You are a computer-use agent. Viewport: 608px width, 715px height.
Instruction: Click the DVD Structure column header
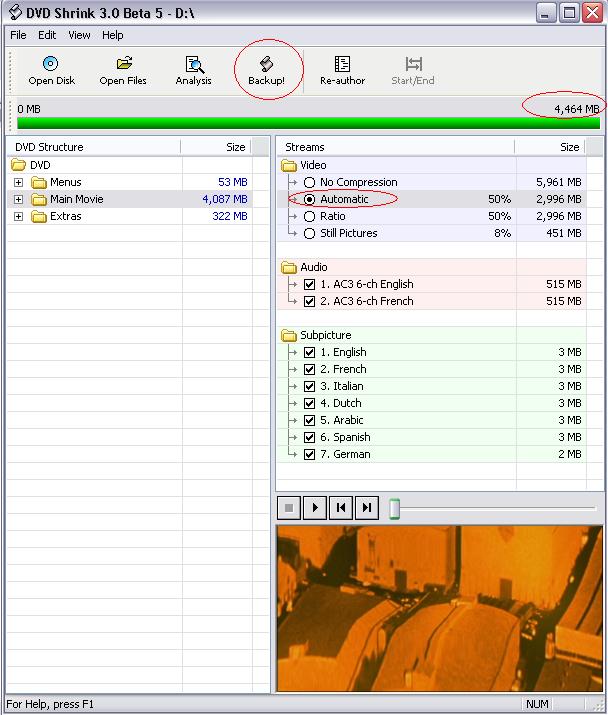(x=94, y=147)
